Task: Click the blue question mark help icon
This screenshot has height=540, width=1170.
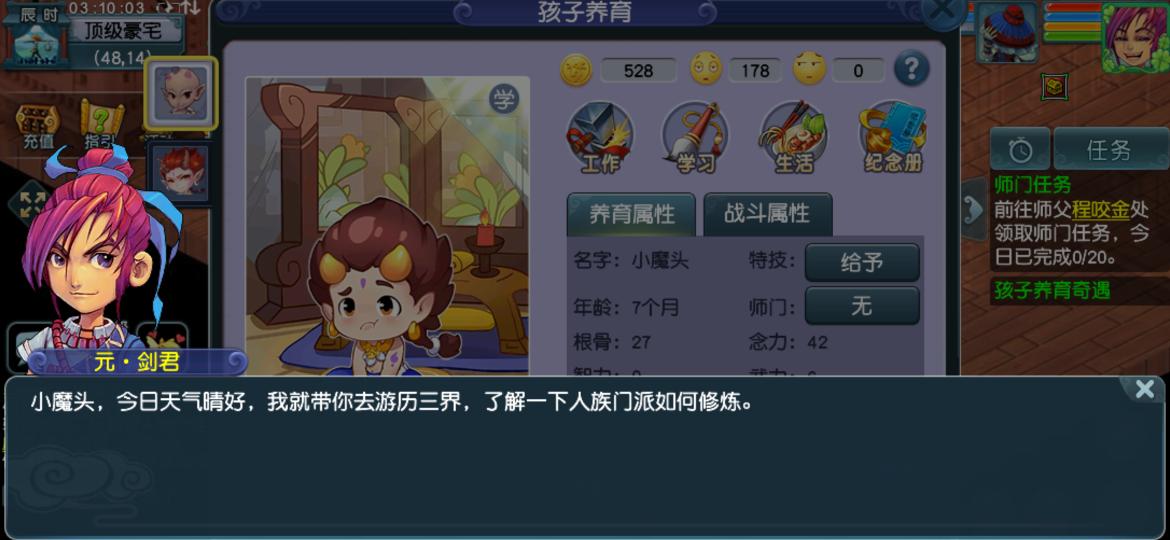Action: 911,70
